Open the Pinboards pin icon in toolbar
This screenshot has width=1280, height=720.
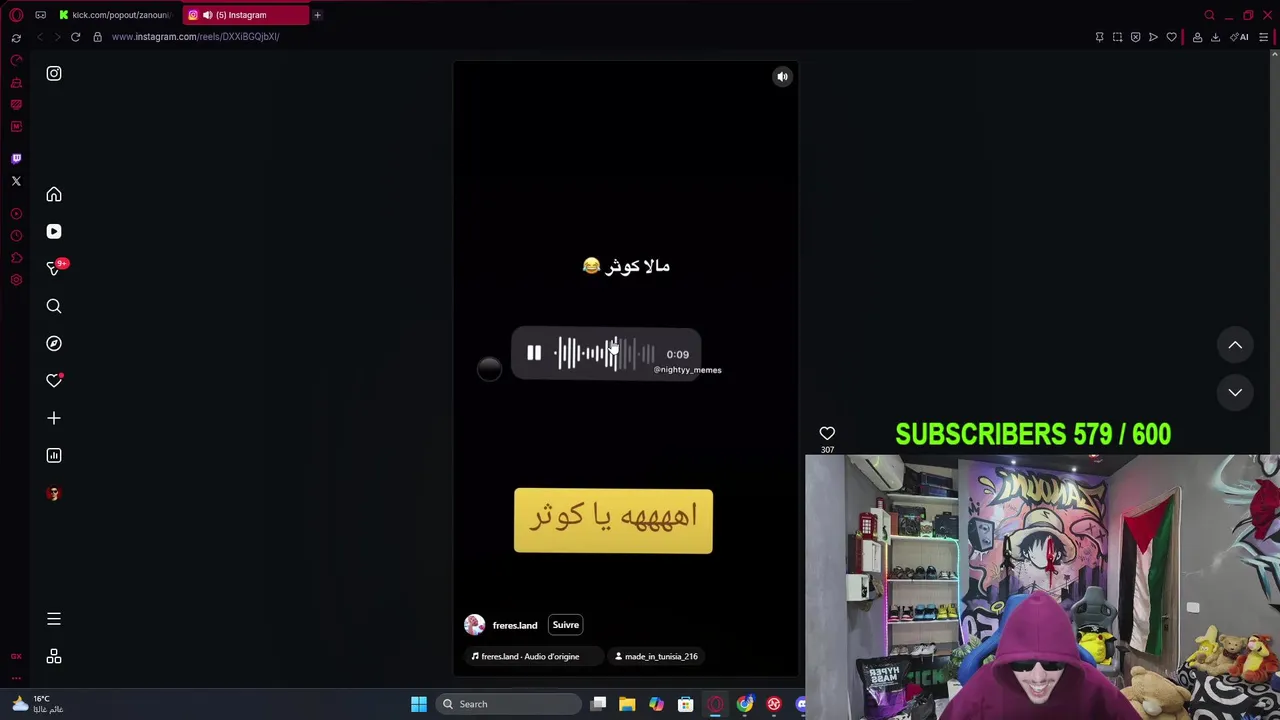[x=1099, y=37]
